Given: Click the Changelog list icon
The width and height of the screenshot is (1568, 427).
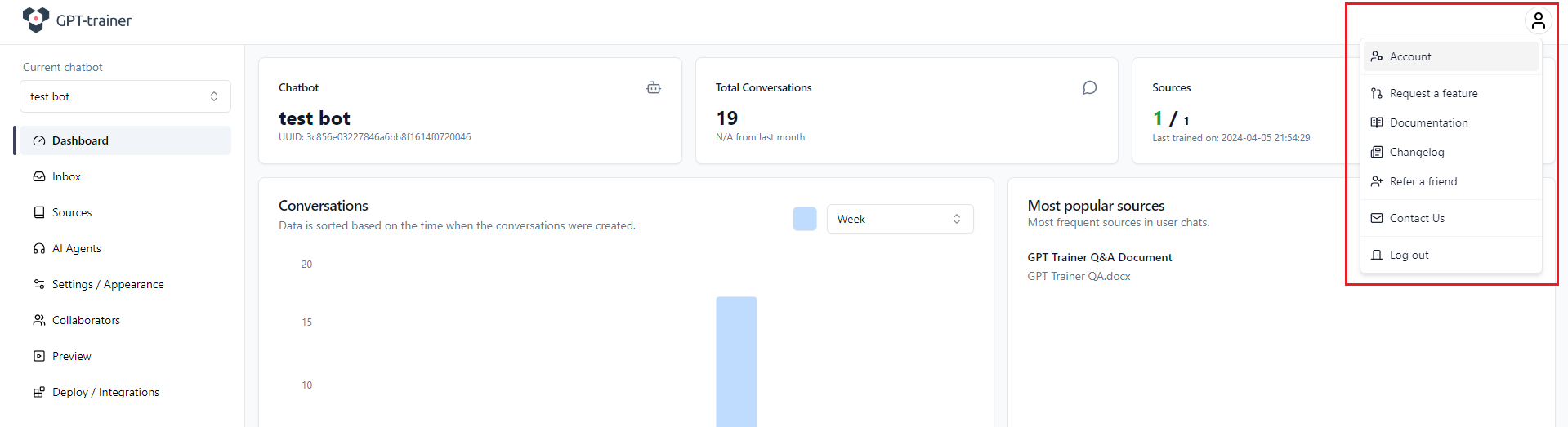Looking at the screenshot, I should (x=1377, y=152).
